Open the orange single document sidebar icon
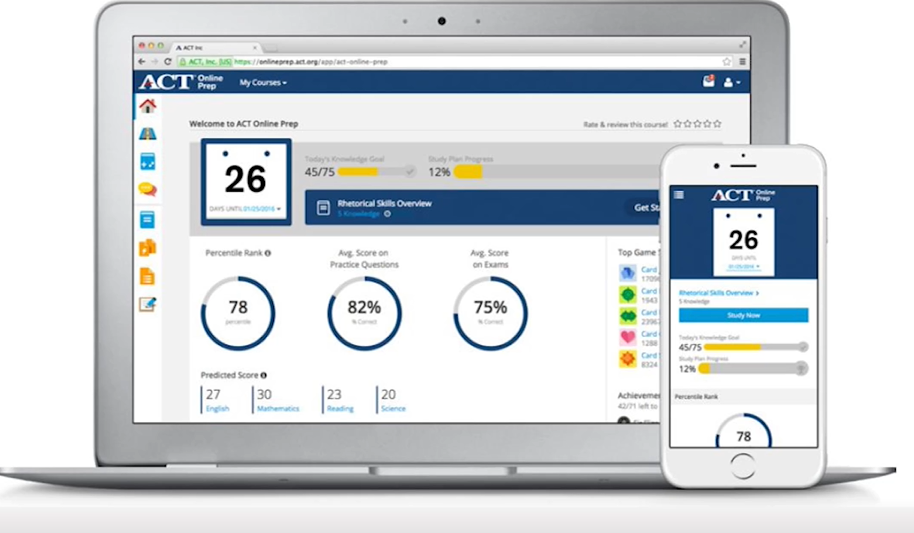The image size is (914, 533). 147,276
